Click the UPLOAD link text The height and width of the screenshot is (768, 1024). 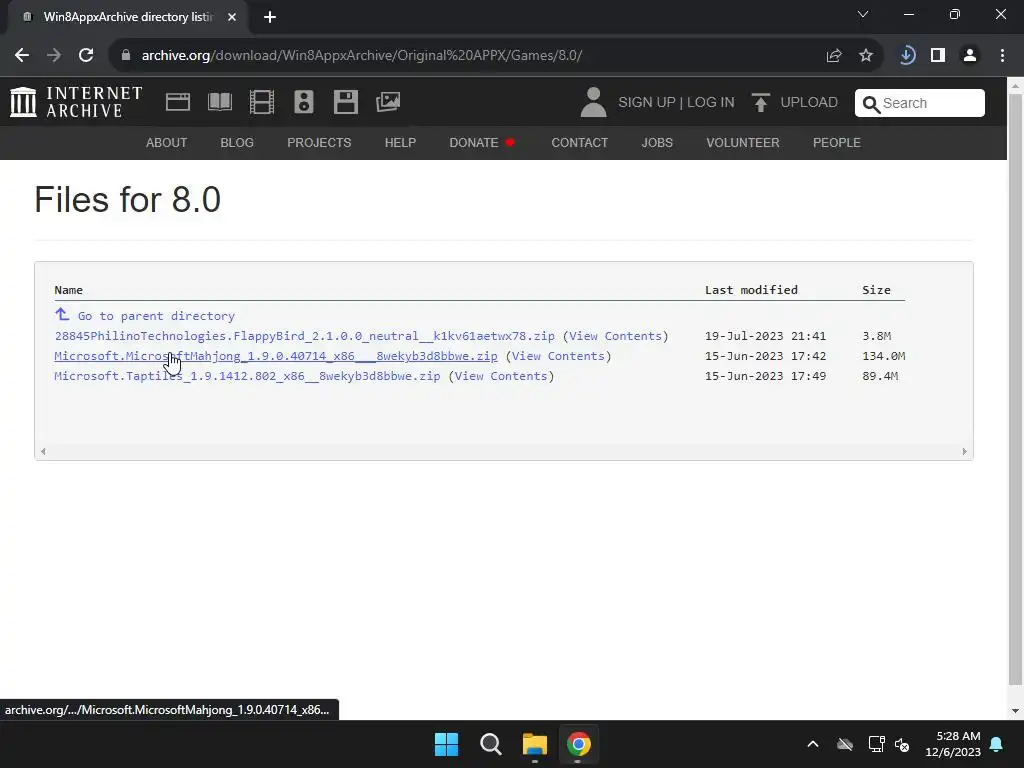pyautogui.click(x=809, y=103)
